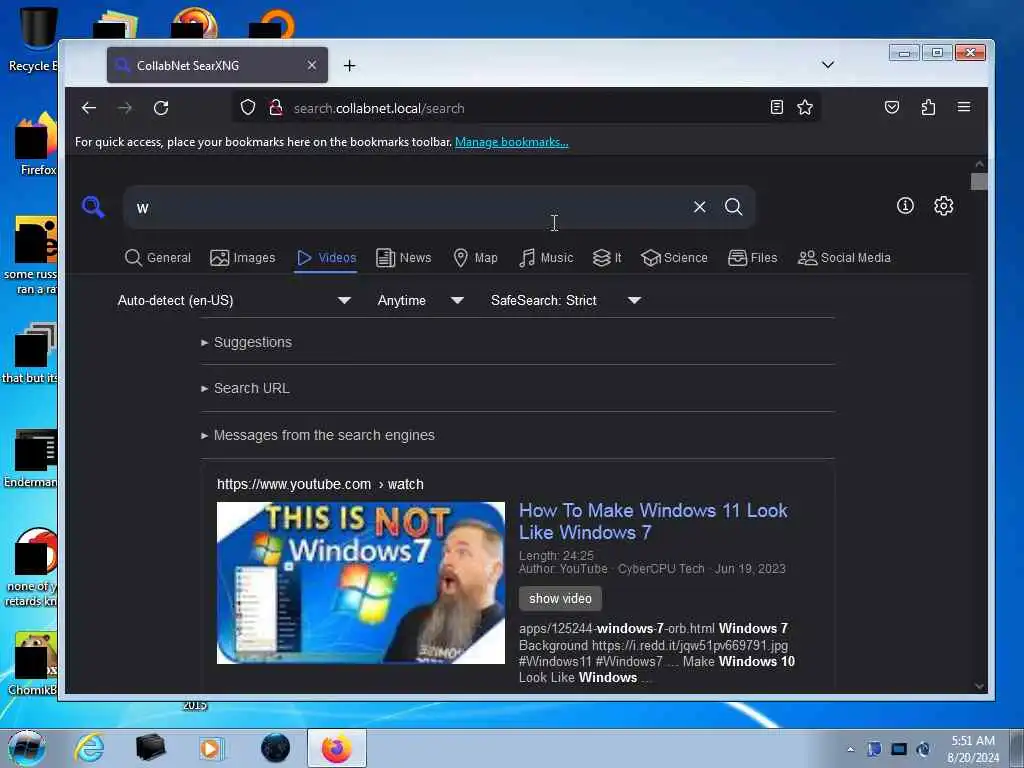
Task: Select the Recycle Bin desktop icon
Action: tap(33, 39)
